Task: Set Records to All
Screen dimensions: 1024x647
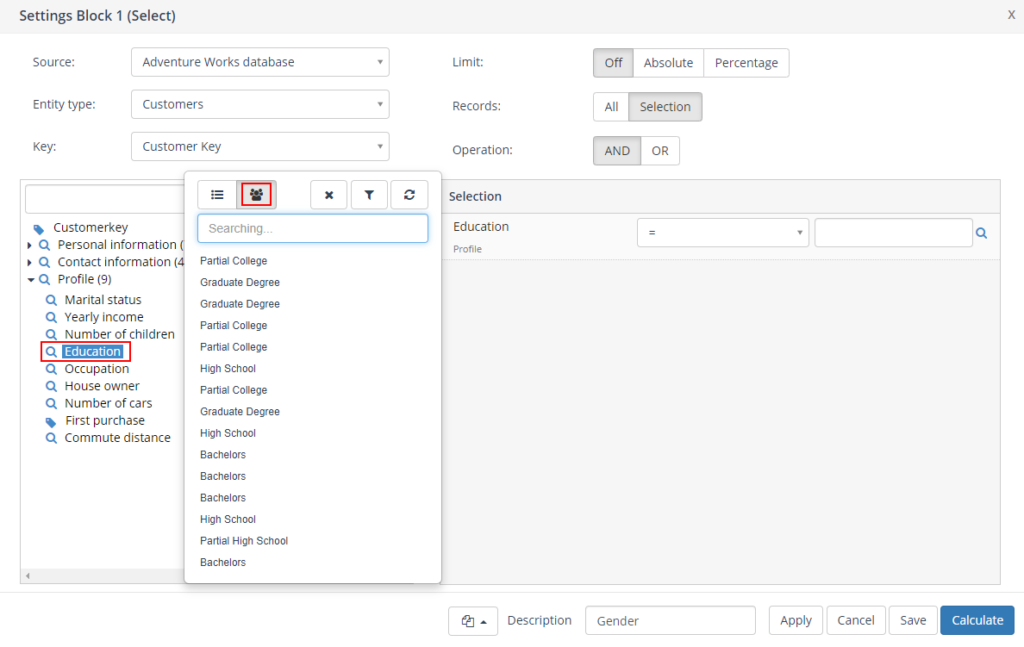Action: click(611, 107)
